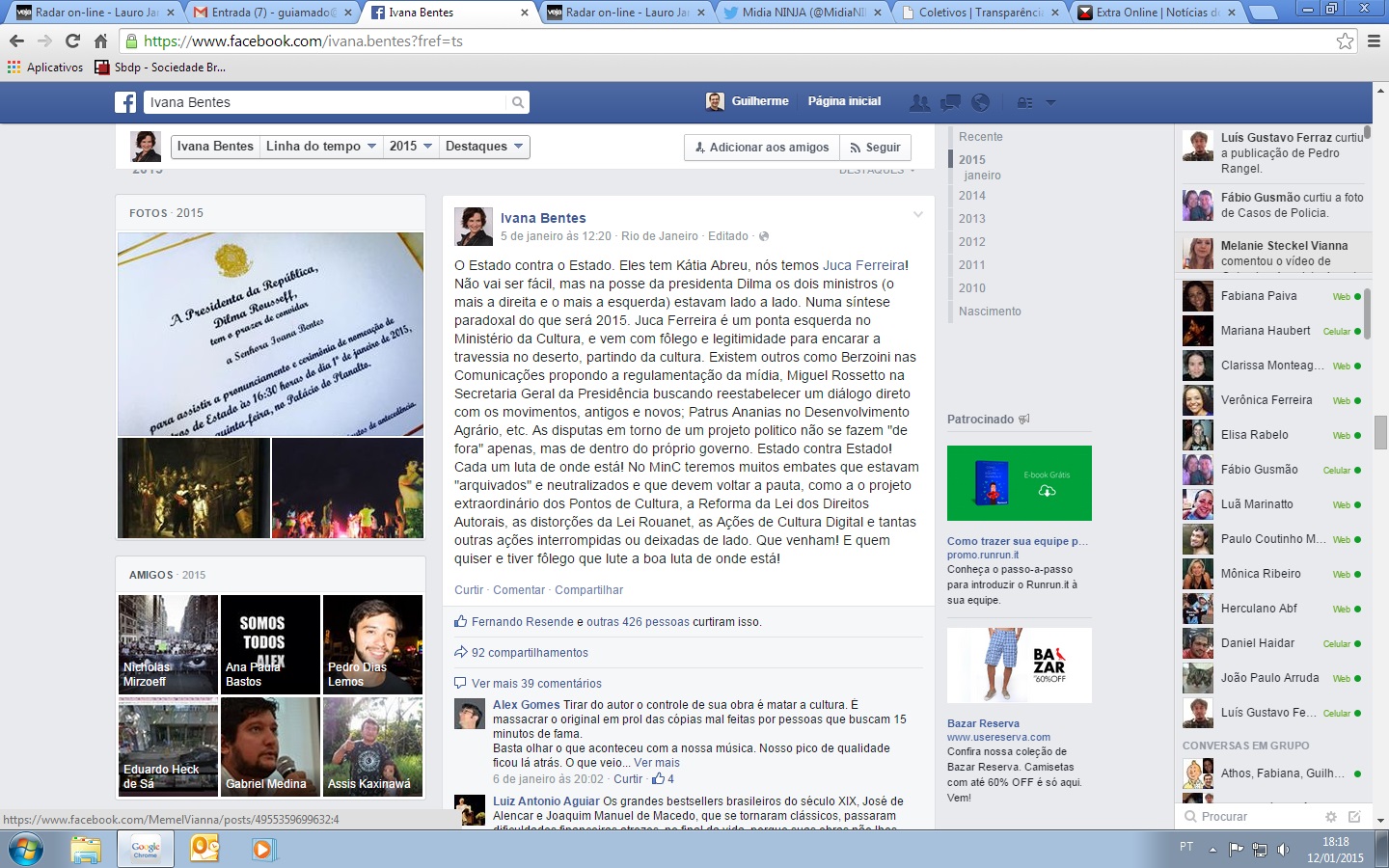Open the Destaques dropdown
This screenshot has width=1389, height=868.
(x=483, y=147)
